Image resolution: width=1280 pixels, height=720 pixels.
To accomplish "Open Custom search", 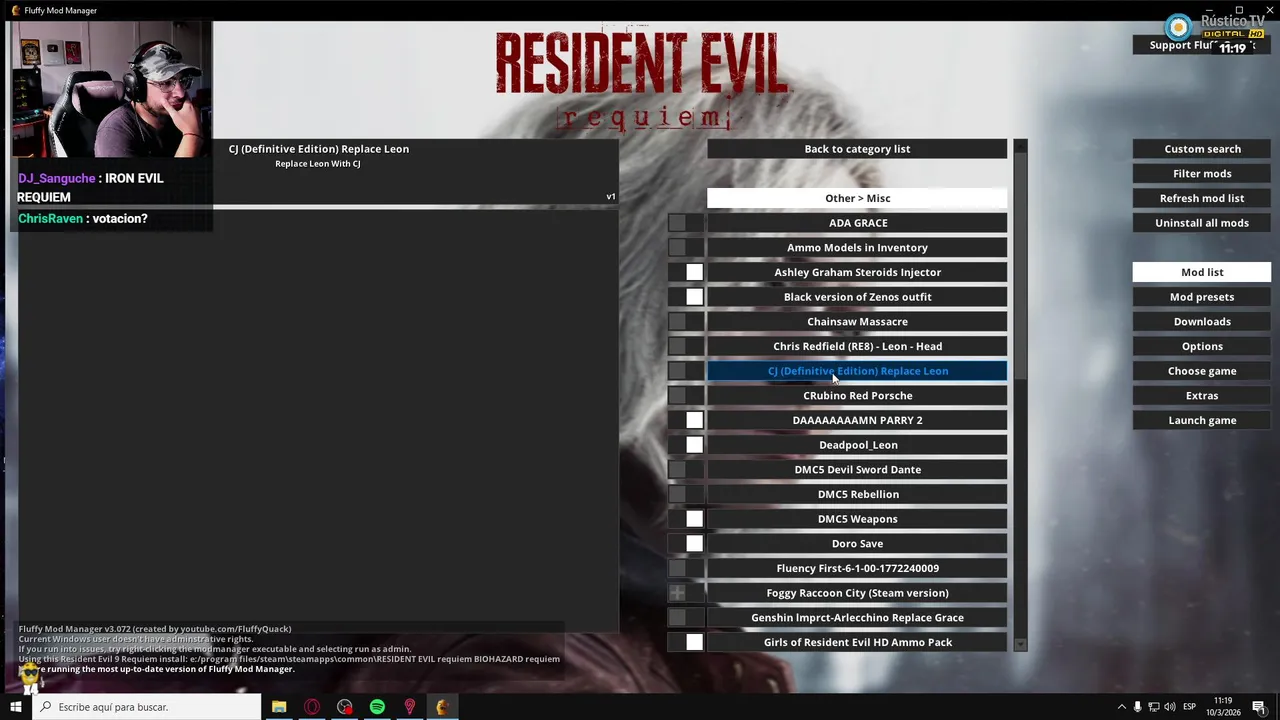I will pyautogui.click(x=1202, y=149).
